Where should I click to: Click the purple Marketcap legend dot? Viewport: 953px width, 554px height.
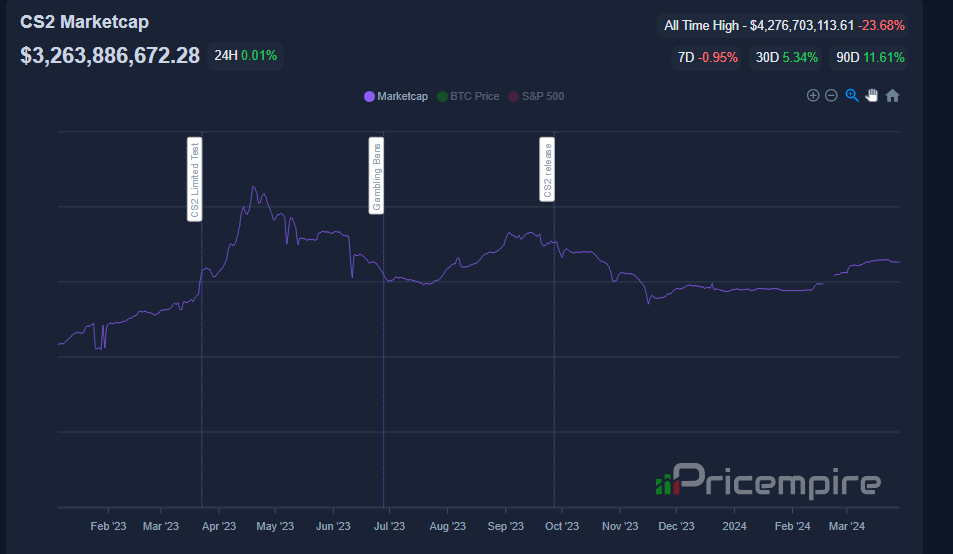click(370, 97)
